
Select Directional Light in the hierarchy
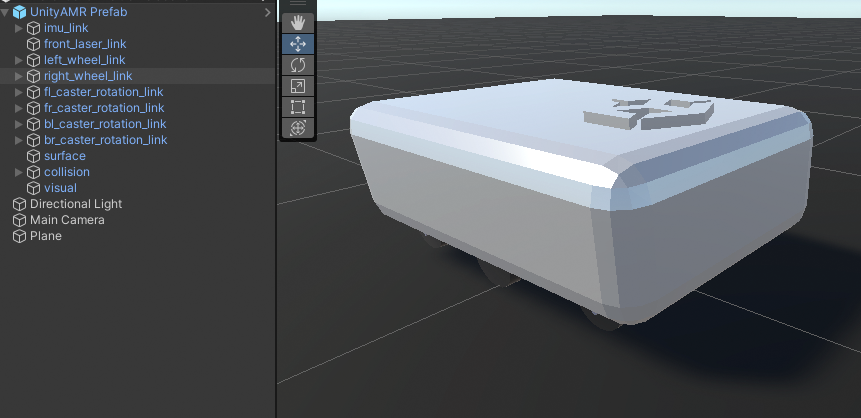coord(76,204)
